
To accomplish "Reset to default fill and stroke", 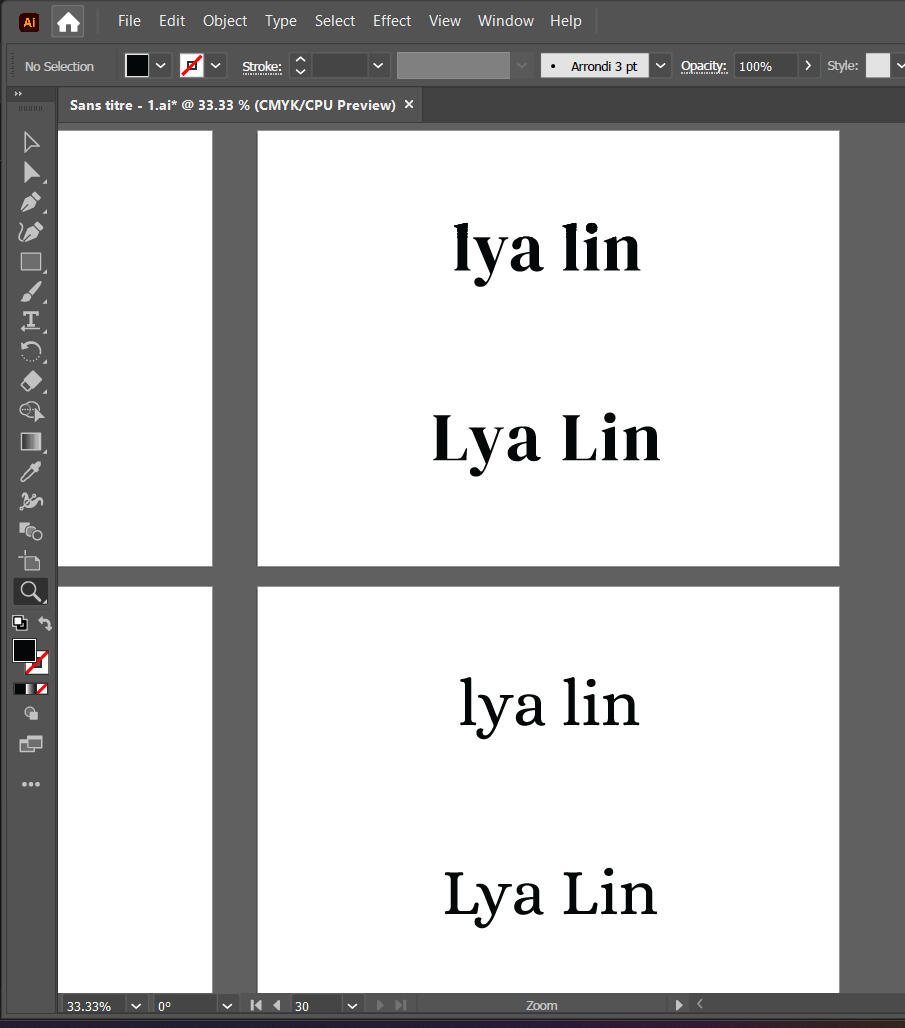I will click(19, 623).
